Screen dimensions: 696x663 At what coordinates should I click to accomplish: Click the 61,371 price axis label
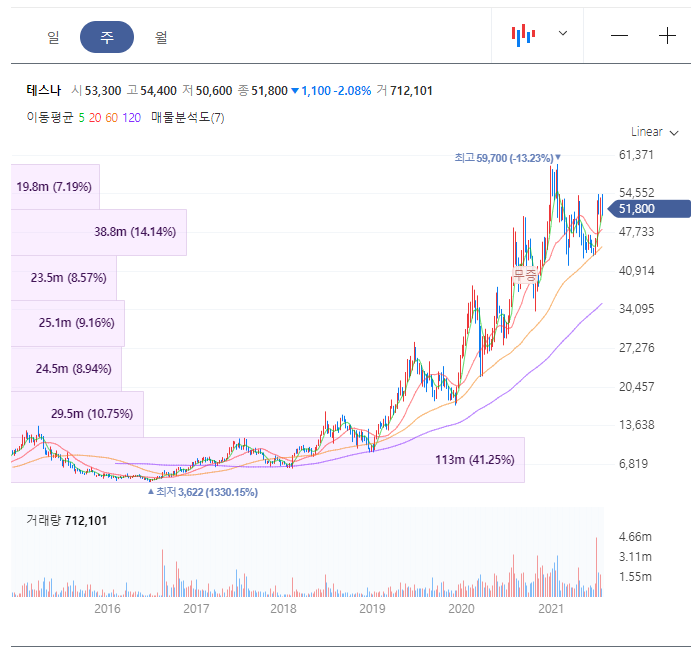636,155
